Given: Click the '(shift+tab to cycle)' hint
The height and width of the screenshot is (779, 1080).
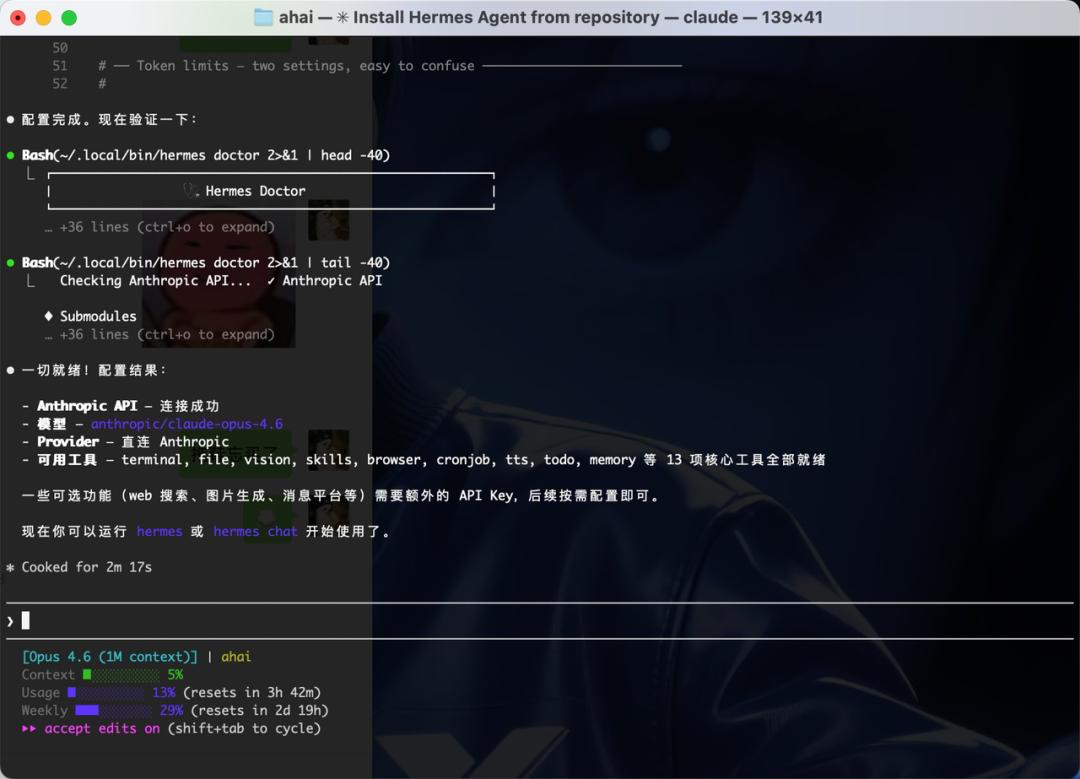Looking at the screenshot, I should [x=245, y=728].
